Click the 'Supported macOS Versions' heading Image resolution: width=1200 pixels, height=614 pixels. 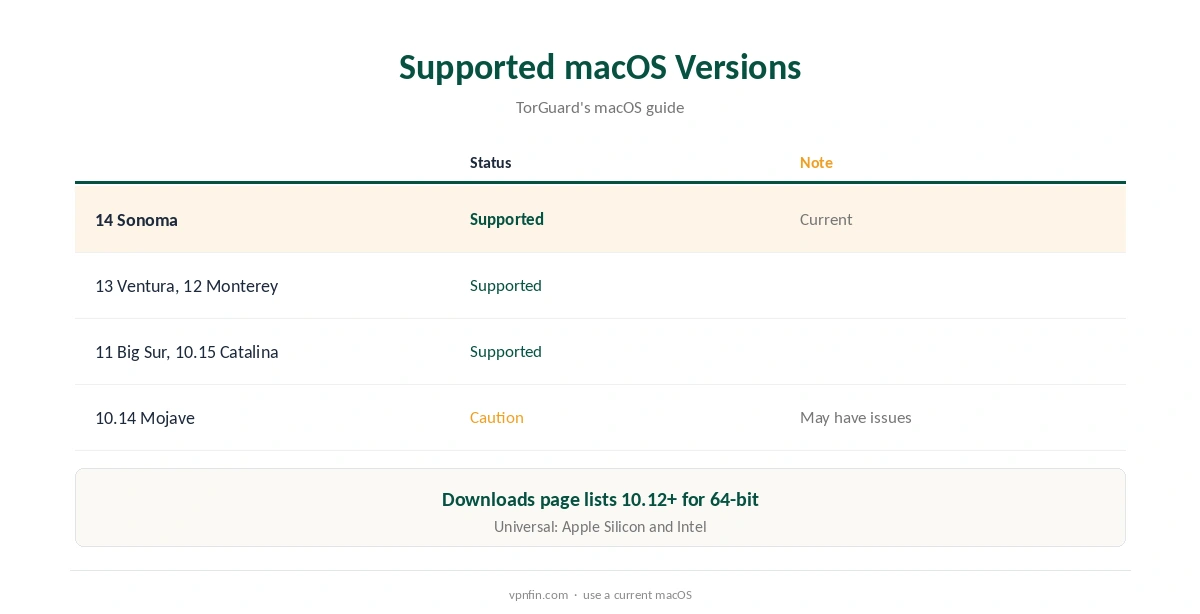point(600,67)
